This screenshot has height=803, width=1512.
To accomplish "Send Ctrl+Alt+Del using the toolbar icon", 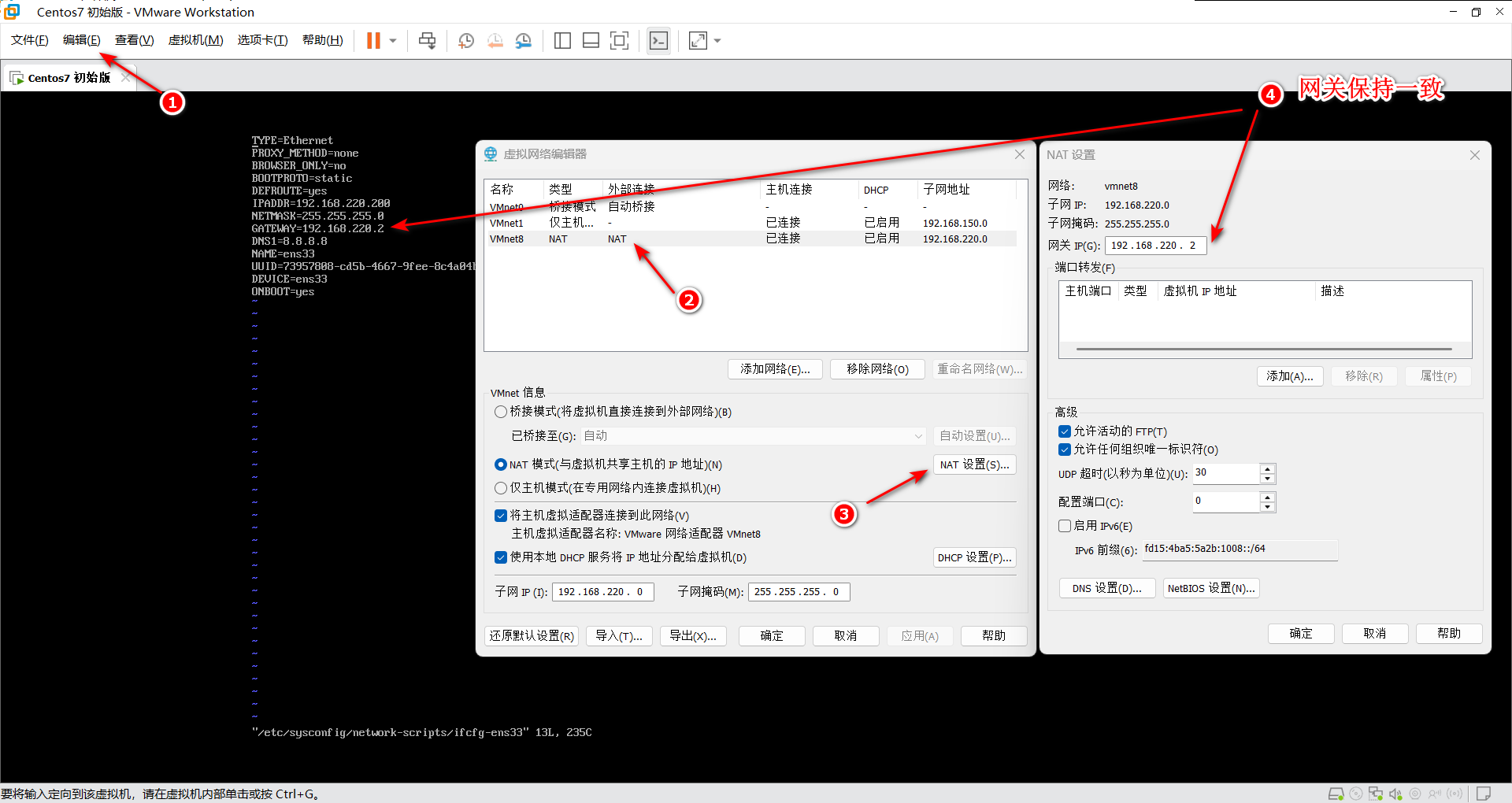I will 427,40.
